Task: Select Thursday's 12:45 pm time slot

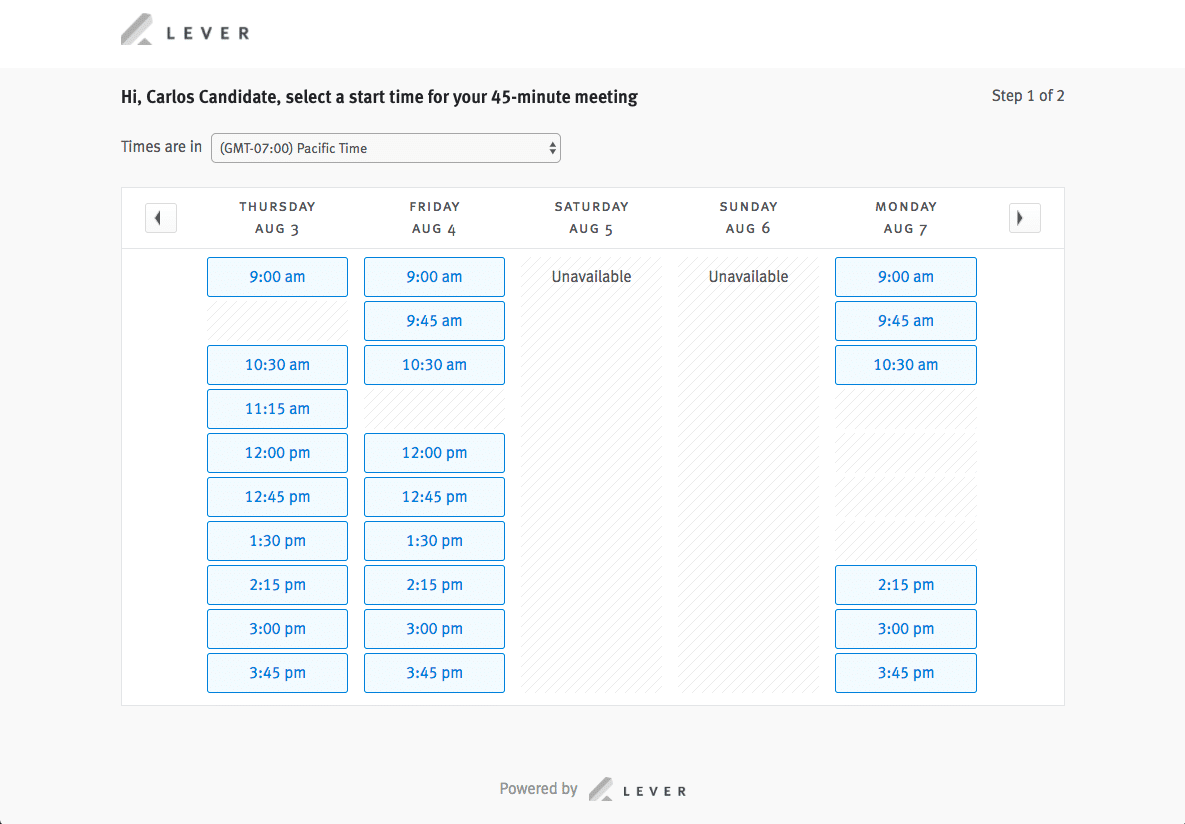Action: pos(277,497)
